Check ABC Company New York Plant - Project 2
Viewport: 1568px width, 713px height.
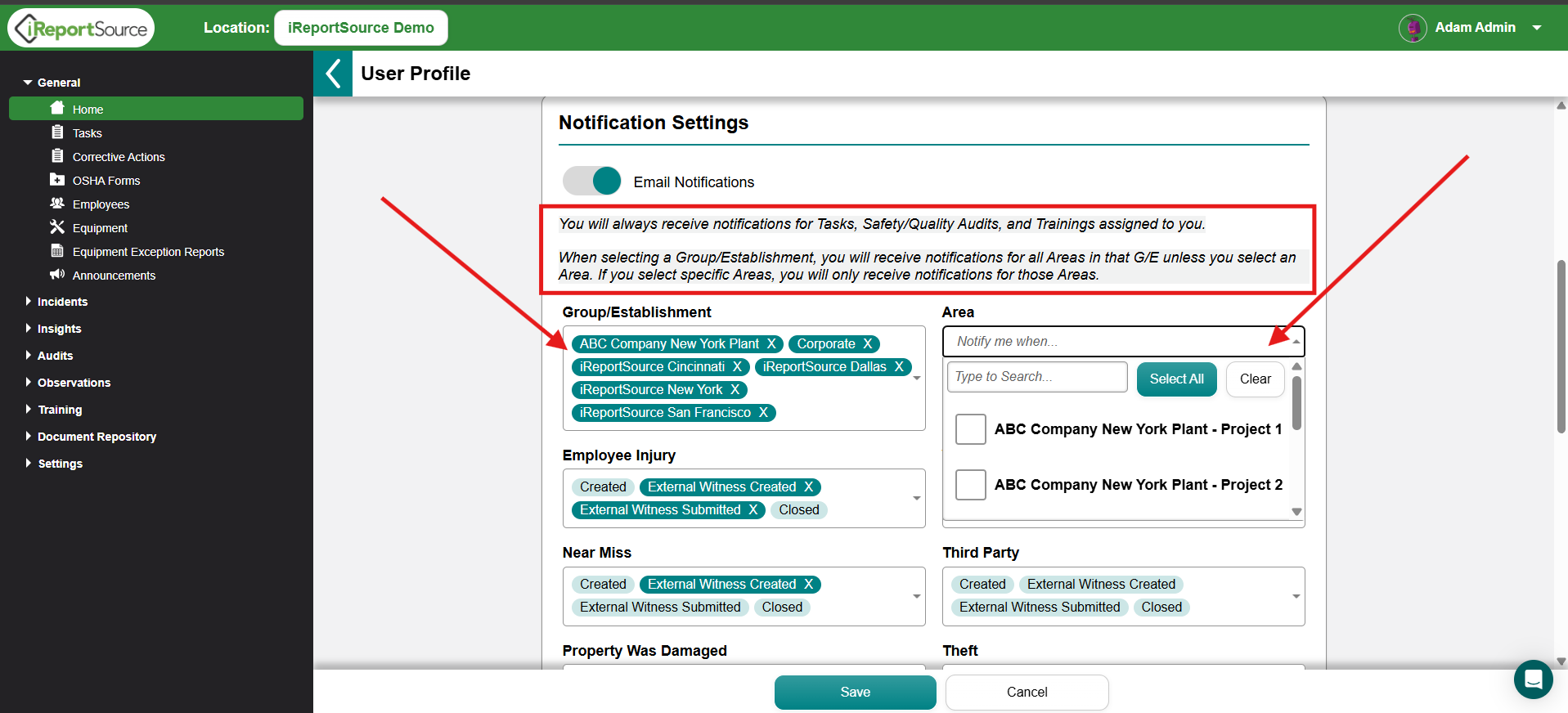[x=971, y=485]
